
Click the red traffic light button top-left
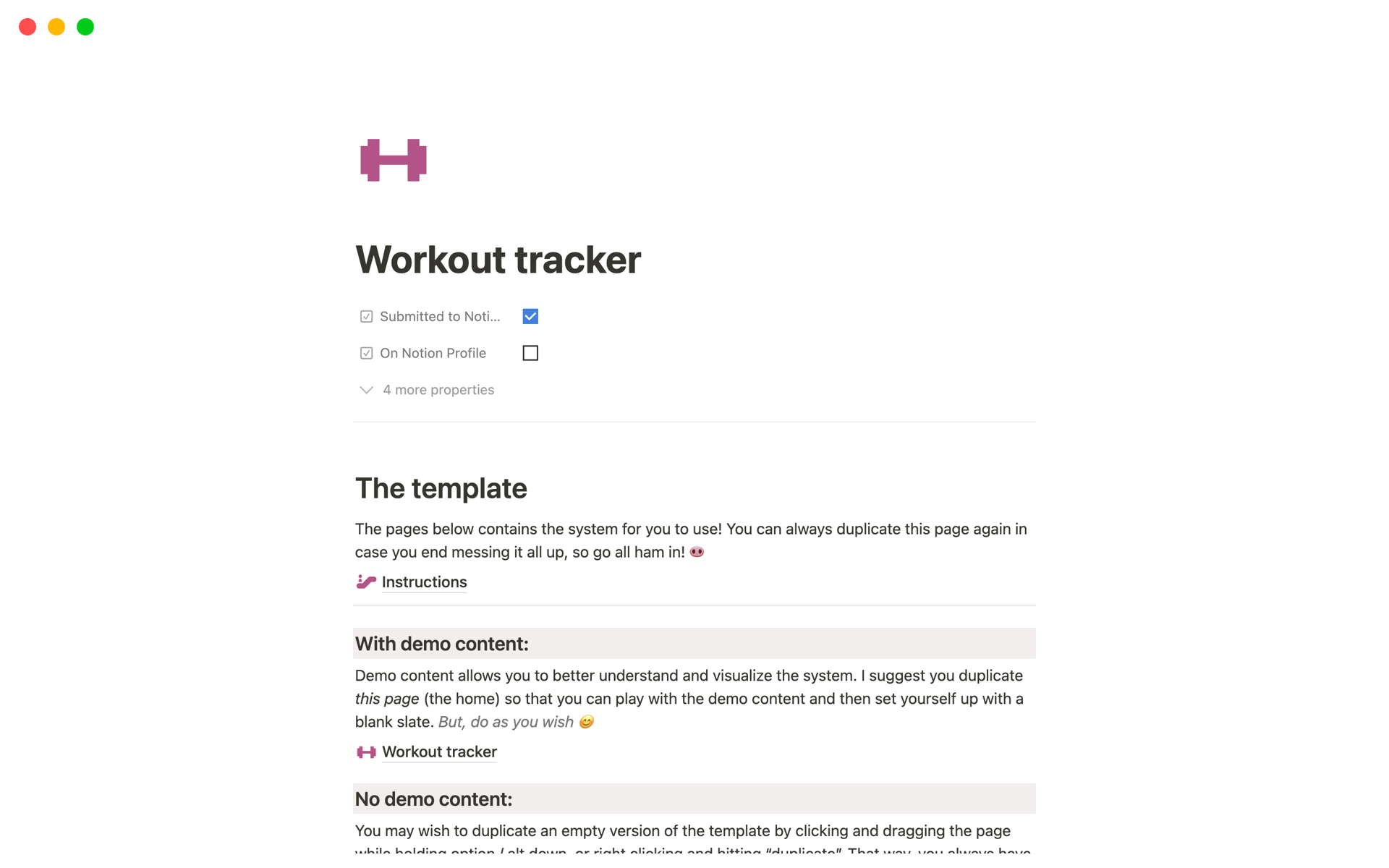(x=27, y=25)
